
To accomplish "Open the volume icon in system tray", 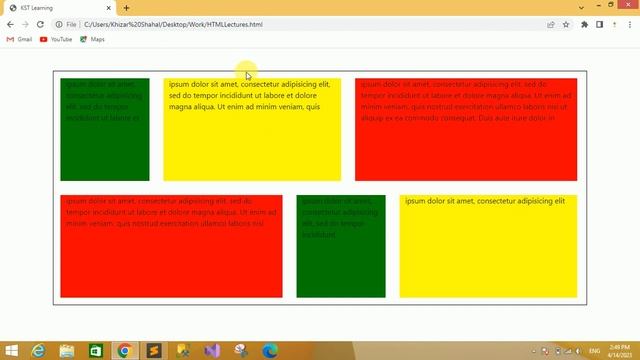I will click(x=578, y=351).
